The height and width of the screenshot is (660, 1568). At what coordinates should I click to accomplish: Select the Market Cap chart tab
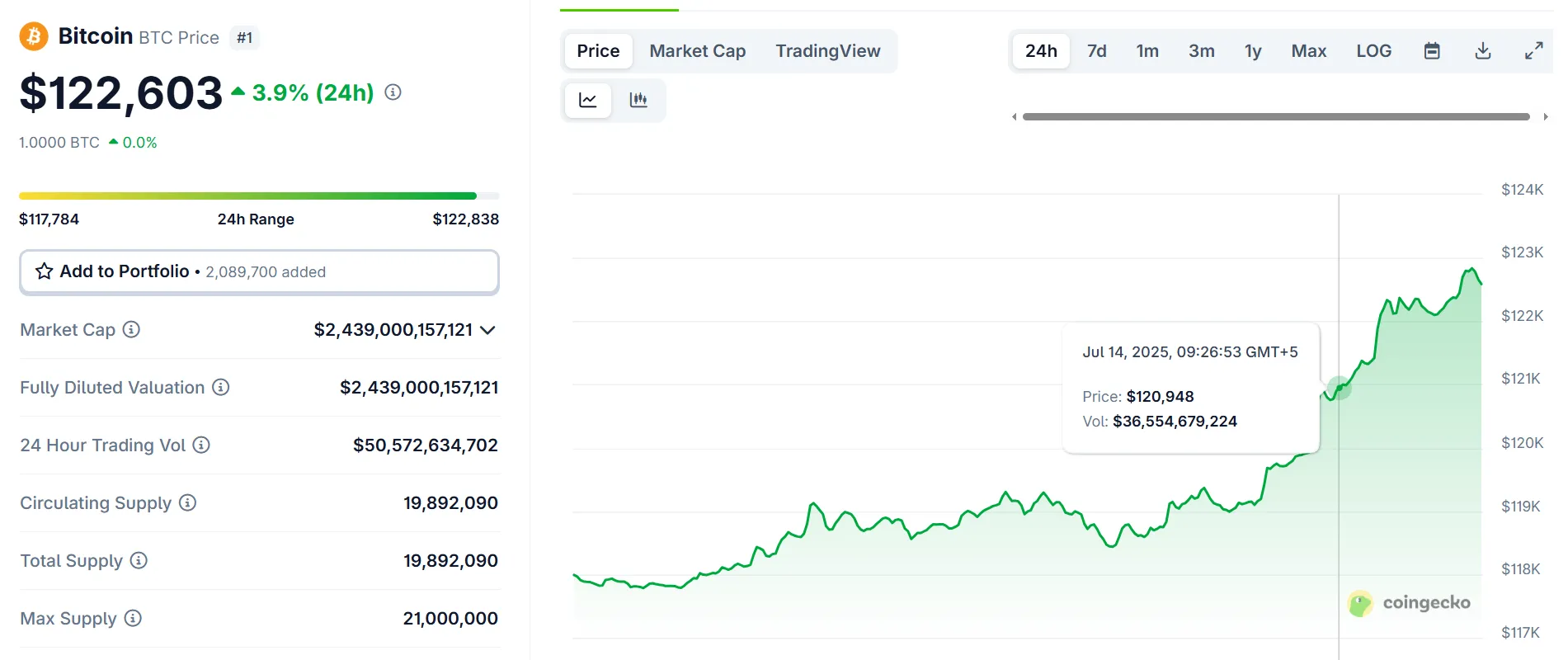698,51
